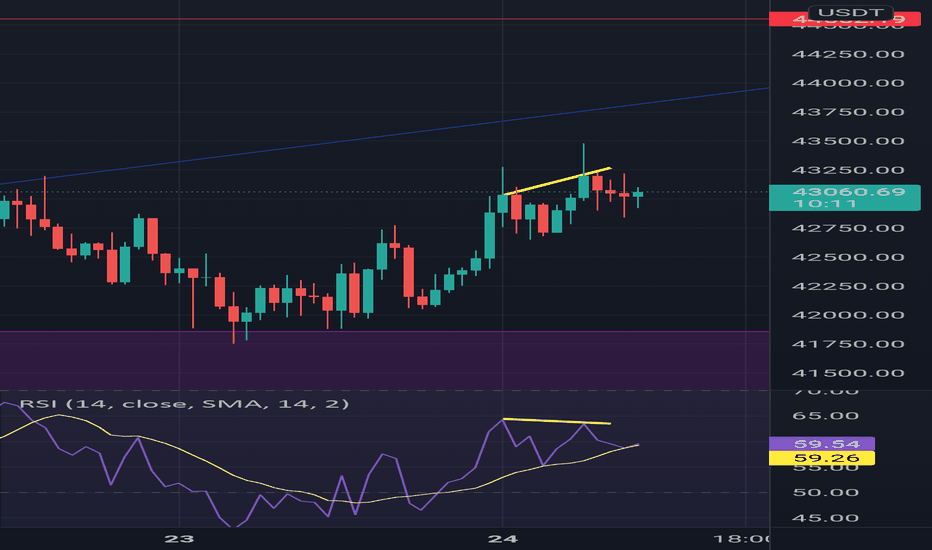Click the 42000.00 price axis label
The width and height of the screenshot is (932, 550).
coord(848,315)
